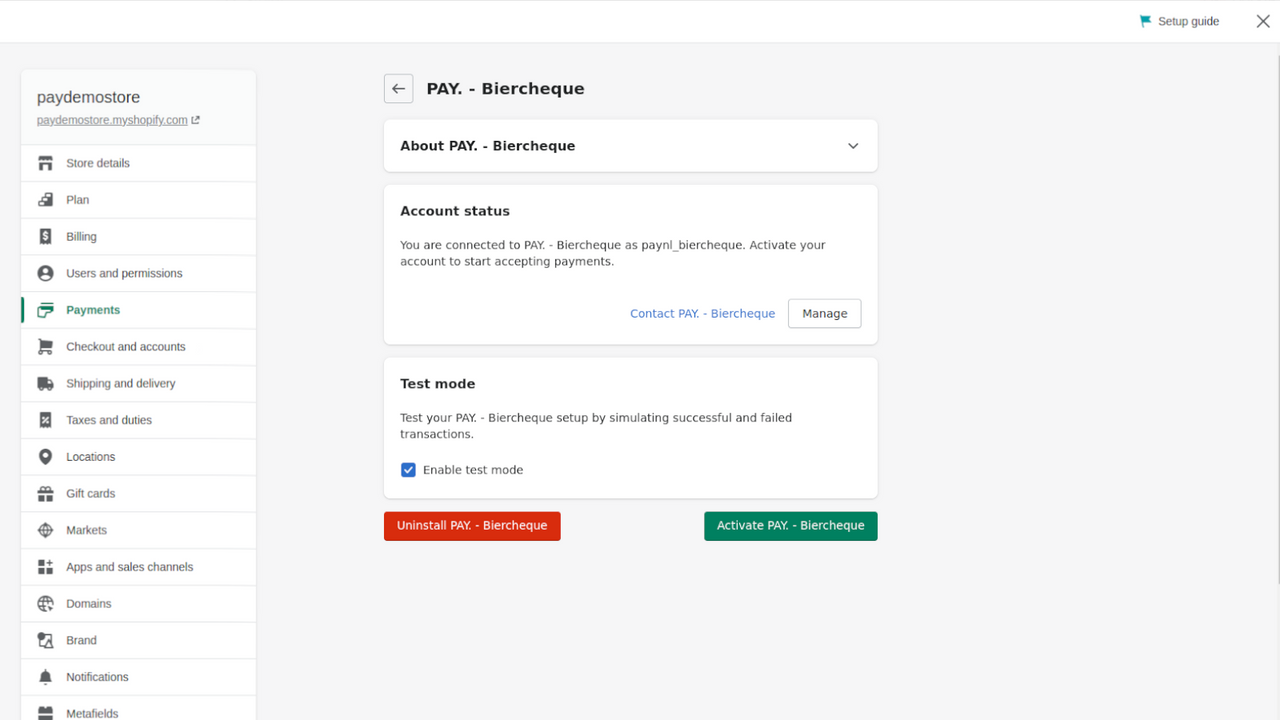
Task: Uncheck Enable test mode checkbox
Action: point(408,470)
